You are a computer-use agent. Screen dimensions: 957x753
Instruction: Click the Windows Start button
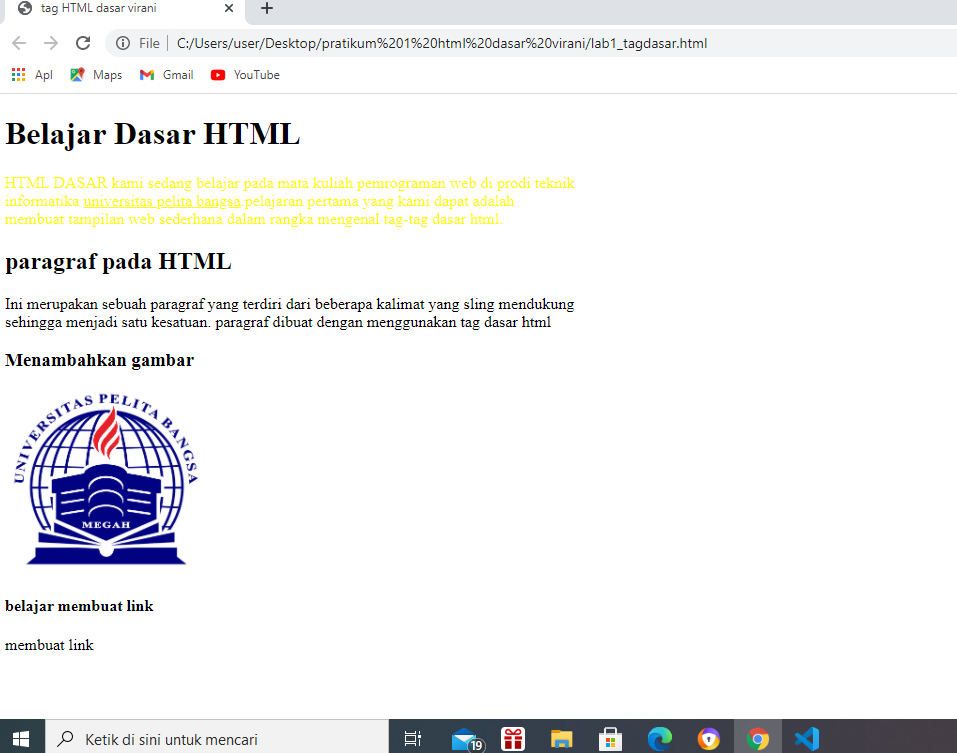(x=18, y=737)
